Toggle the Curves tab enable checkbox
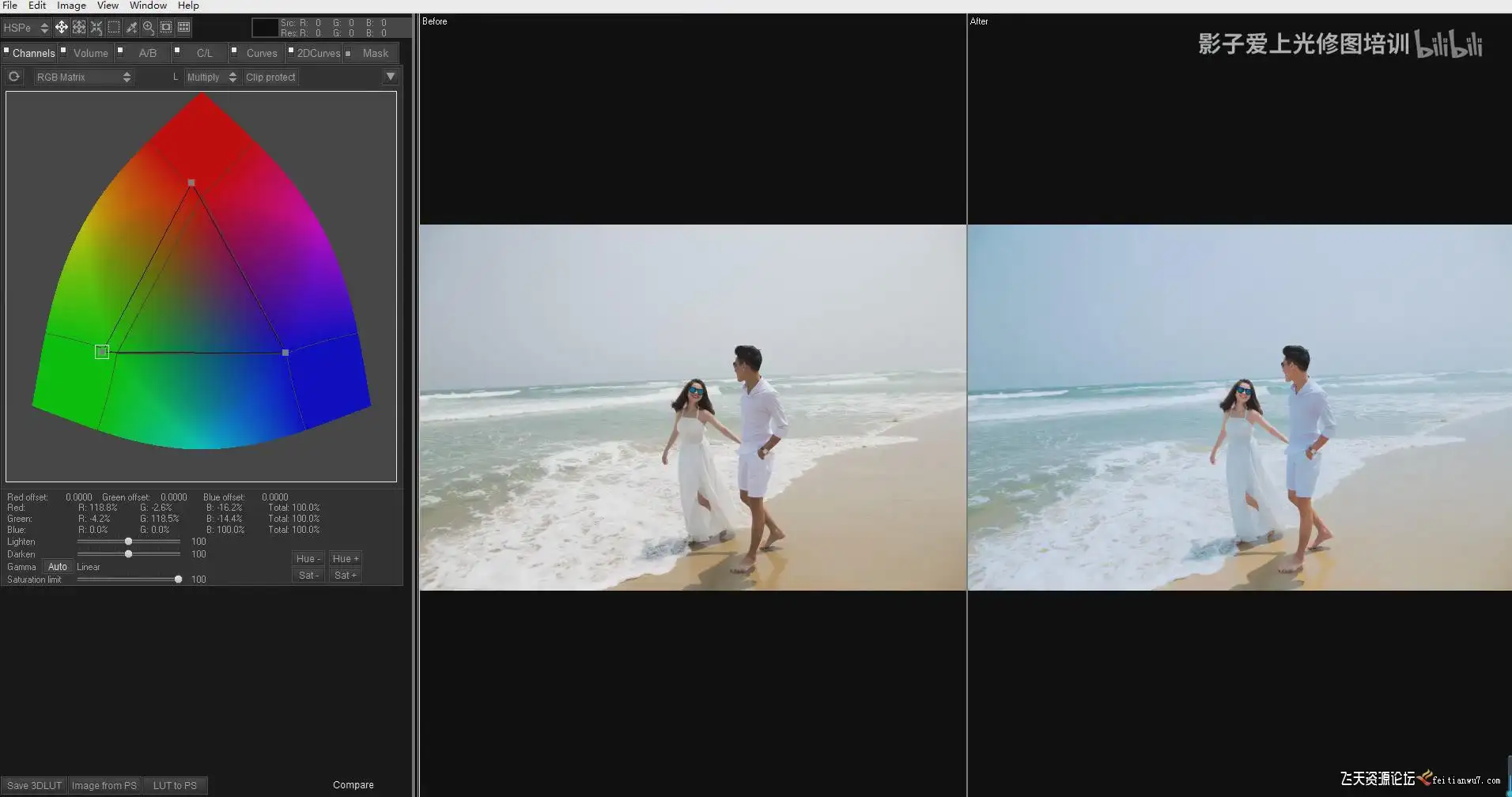The height and width of the screenshot is (797, 1512). point(234,50)
